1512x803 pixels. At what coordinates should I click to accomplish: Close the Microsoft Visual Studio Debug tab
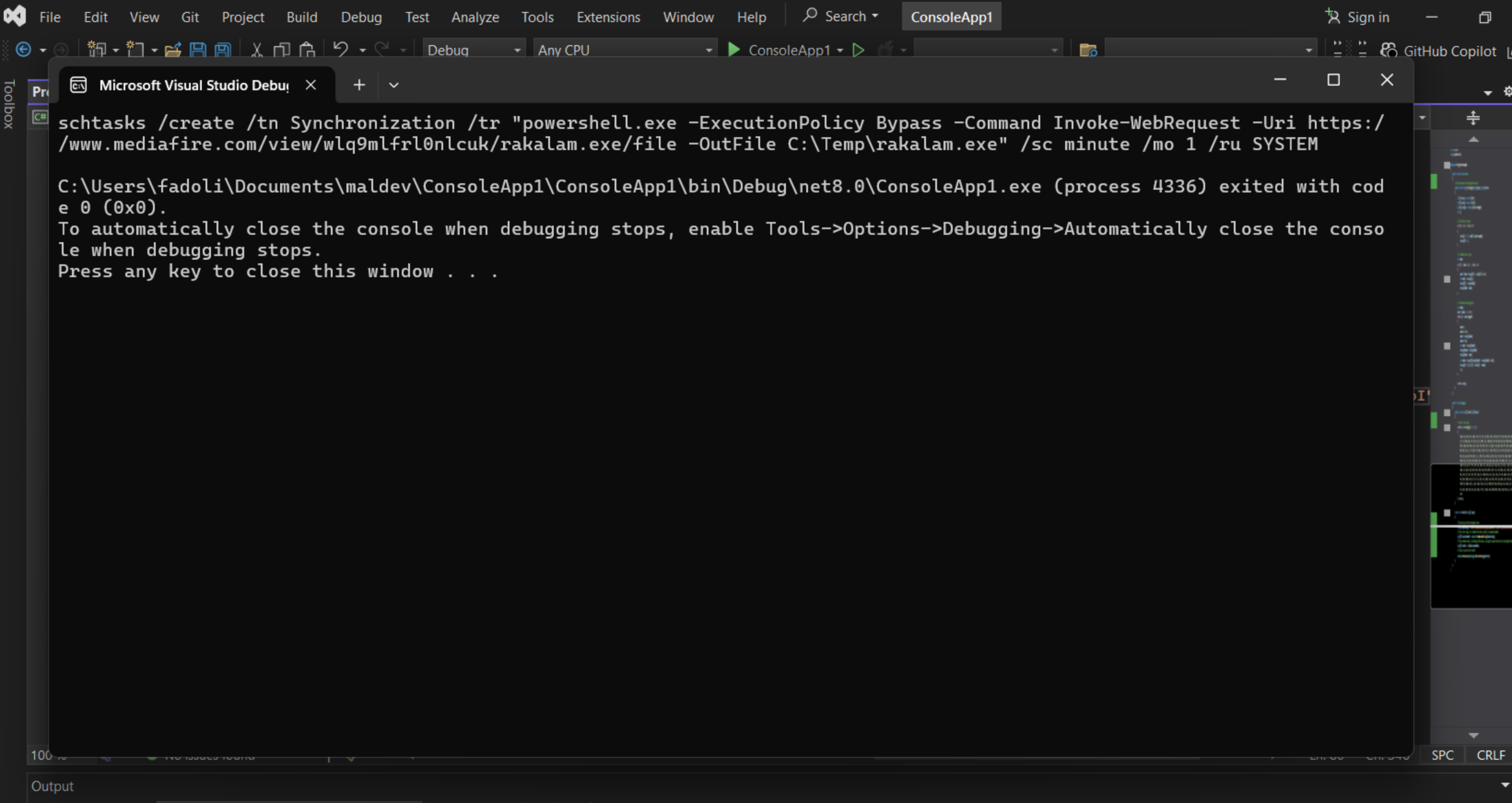311,85
